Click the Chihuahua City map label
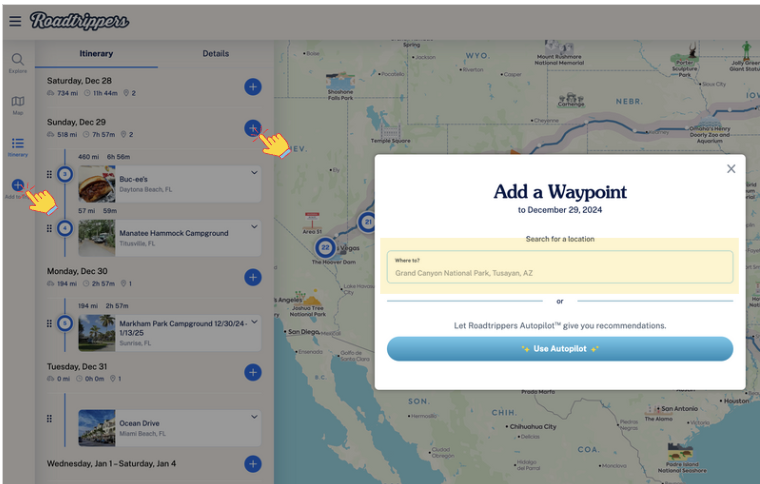The width and height of the screenshot is (760, 484). [x=534, y=427]
